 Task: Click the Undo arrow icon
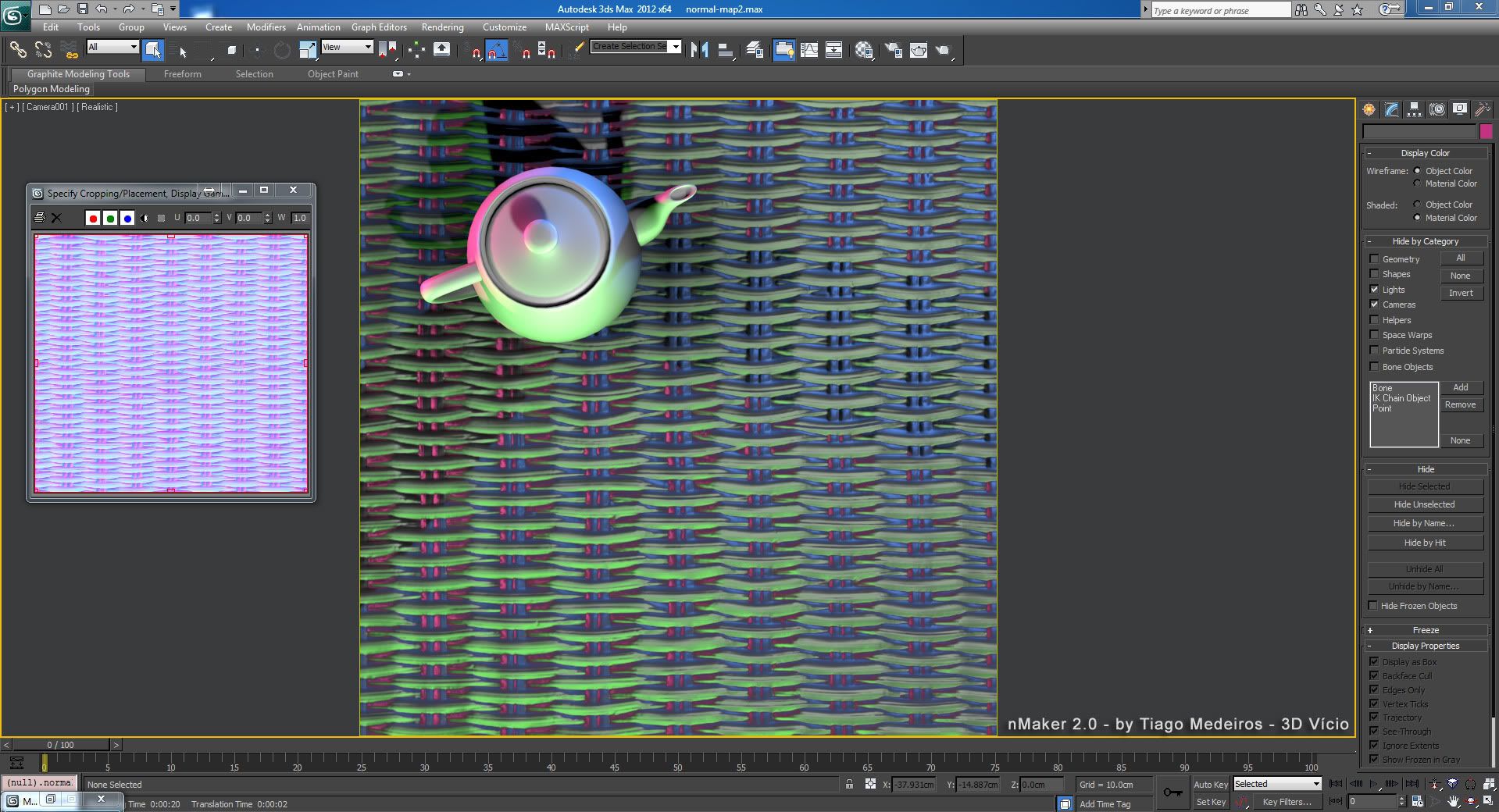coord(102,9)
